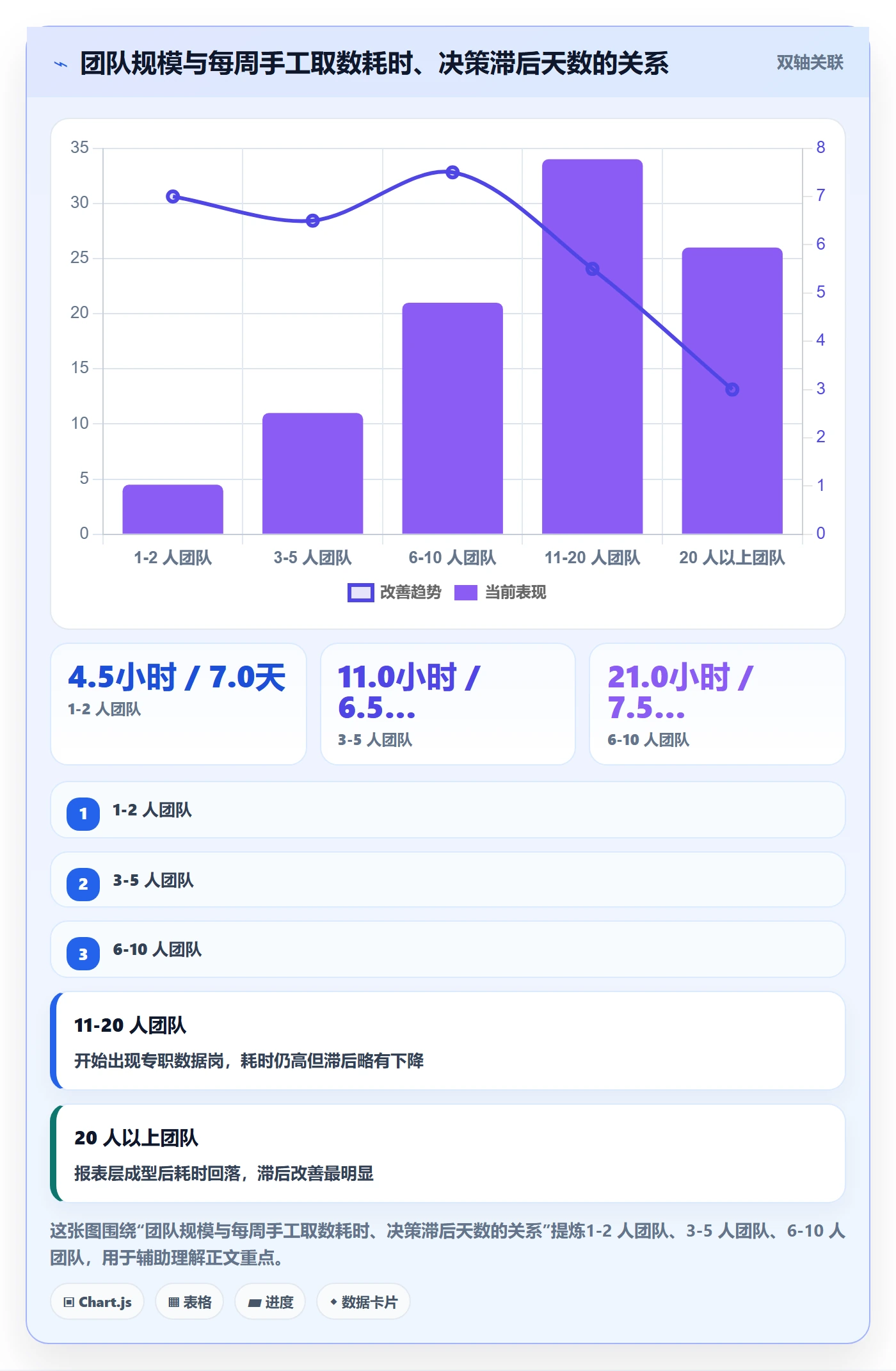
Task: Click the line data point above 3-5 人团队
Action: point(312,221)
